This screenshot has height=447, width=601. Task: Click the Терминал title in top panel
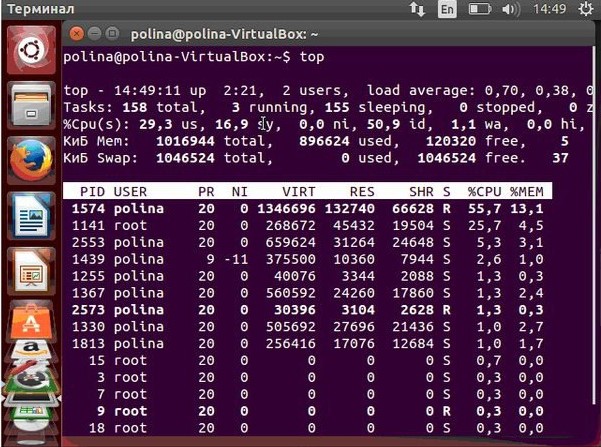34,9
